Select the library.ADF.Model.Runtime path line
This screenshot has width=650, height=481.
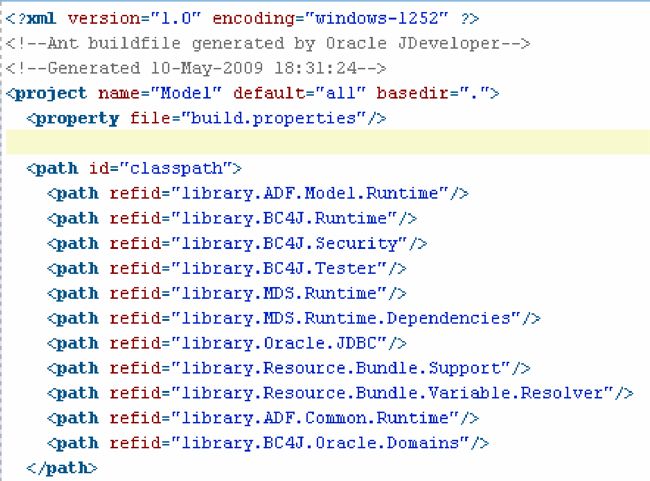[258, 194]
